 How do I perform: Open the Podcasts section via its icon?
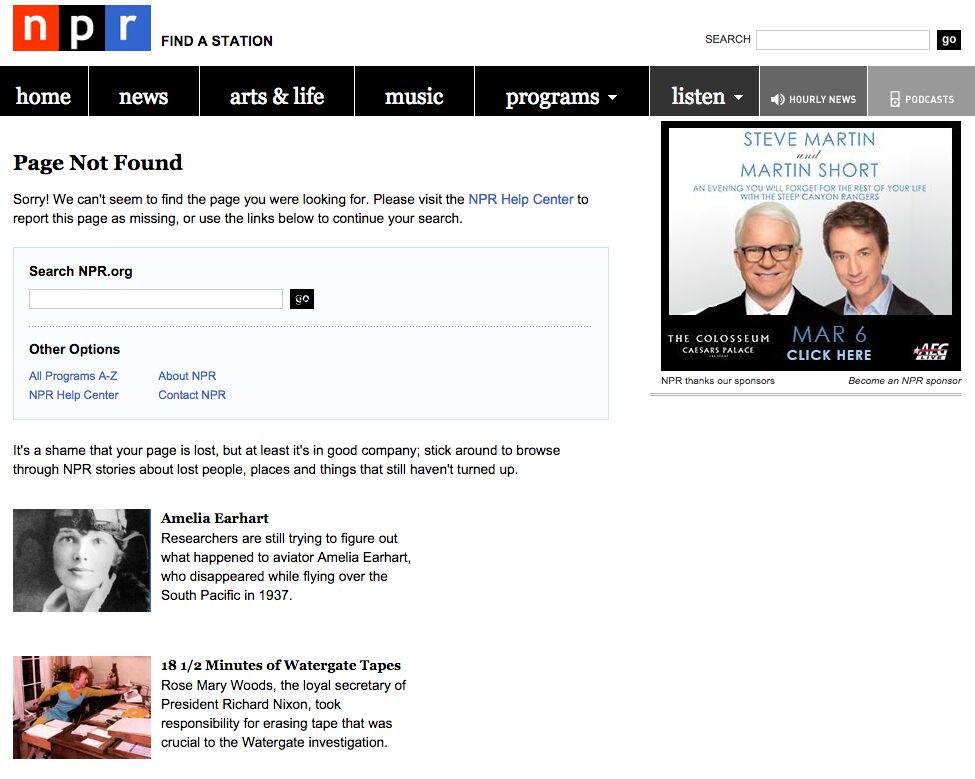tap(895, 97)
